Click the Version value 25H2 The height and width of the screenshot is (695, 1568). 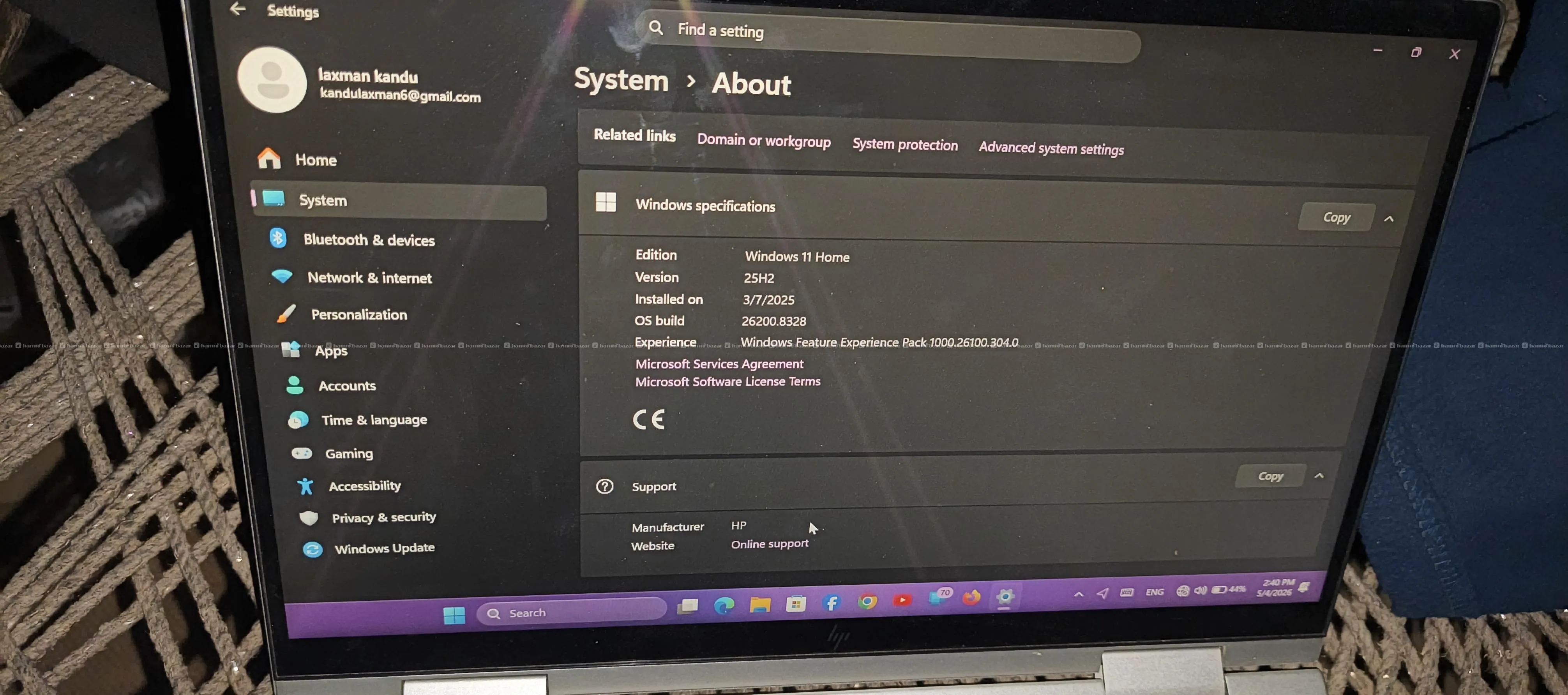(x=758, y=277)
